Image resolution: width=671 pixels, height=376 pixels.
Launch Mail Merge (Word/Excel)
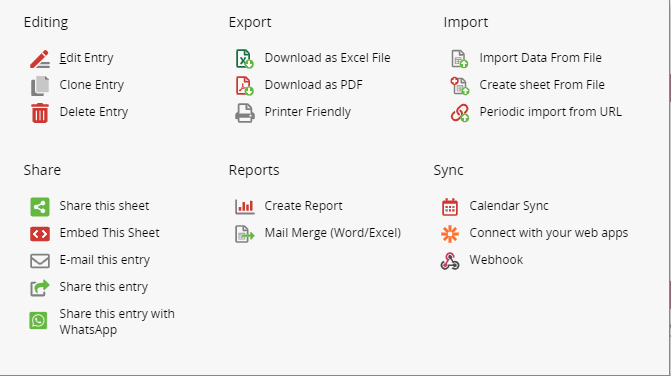tap(333, 233)
